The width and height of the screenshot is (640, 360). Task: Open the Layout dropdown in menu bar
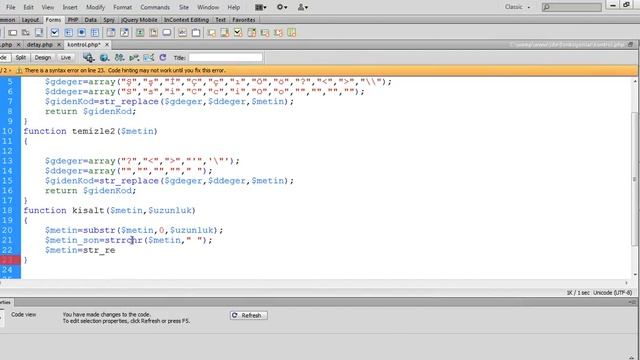click(261, 7)
